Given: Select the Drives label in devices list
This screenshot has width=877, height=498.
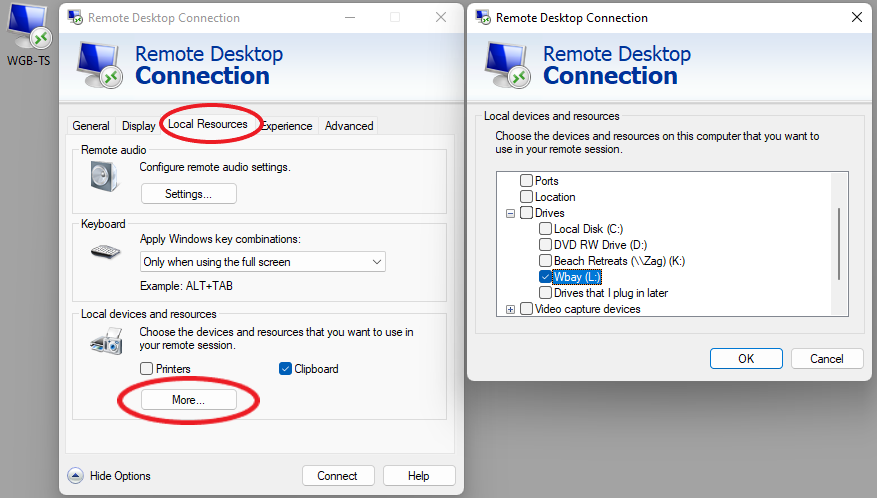Looking at the screenshot, I should point(549,213).
